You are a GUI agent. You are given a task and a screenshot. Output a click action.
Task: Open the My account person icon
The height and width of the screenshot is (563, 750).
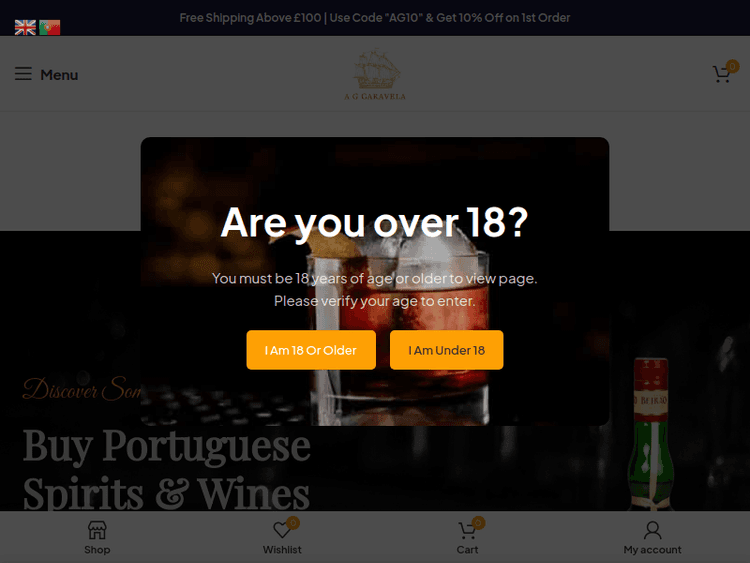coord(652,530)
